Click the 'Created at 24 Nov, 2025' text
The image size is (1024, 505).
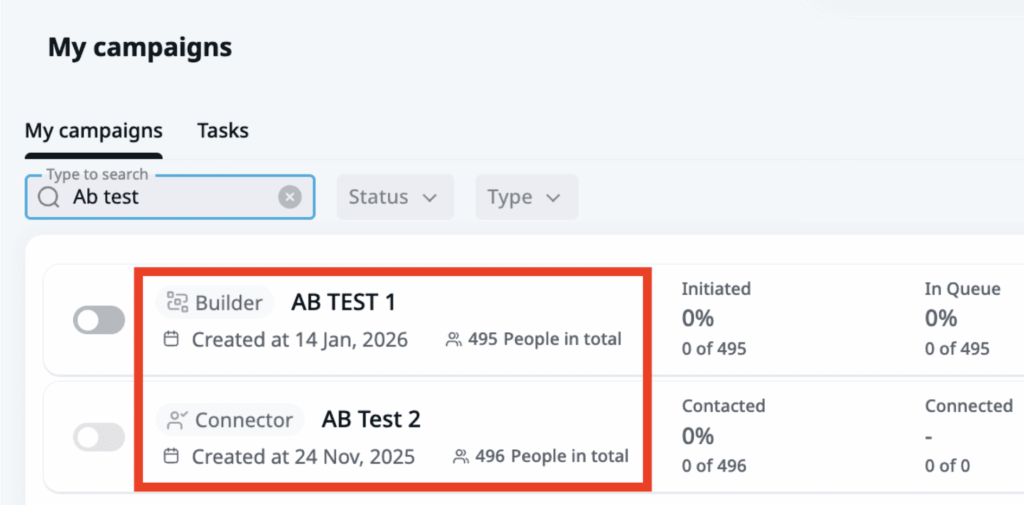click(303, 457)
